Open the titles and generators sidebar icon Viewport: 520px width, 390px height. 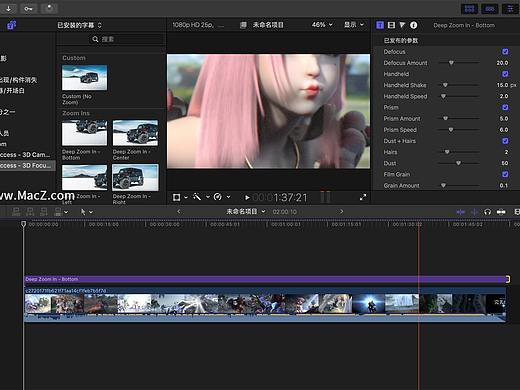pos(12,25)
